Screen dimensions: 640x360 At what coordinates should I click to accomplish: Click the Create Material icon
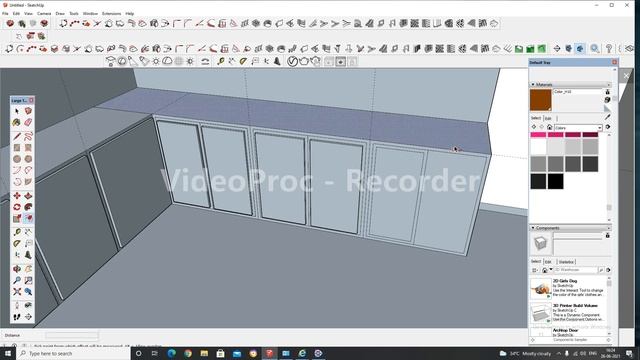click(607, 100)
